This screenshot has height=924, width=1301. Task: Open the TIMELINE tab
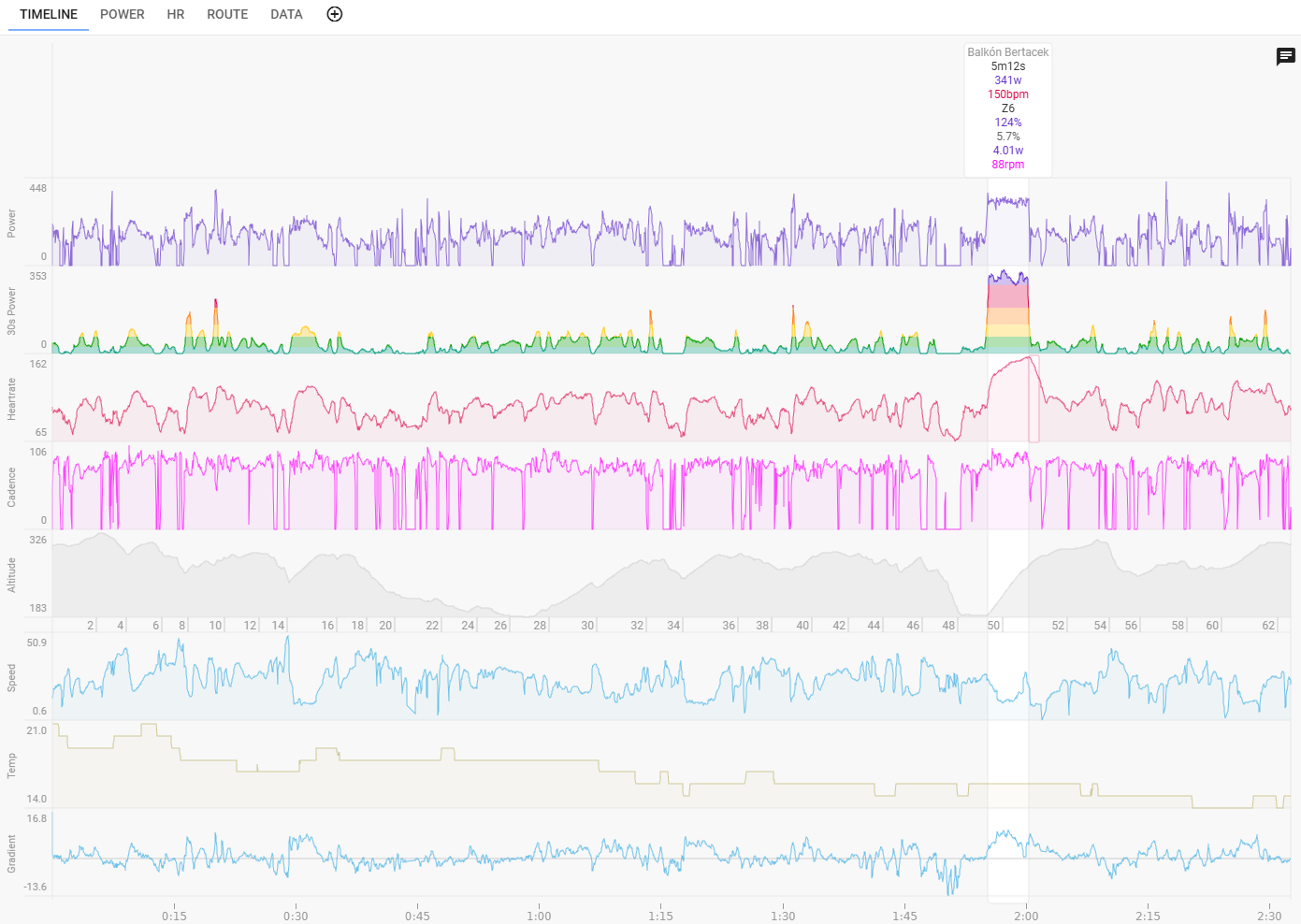pos(49,15)
